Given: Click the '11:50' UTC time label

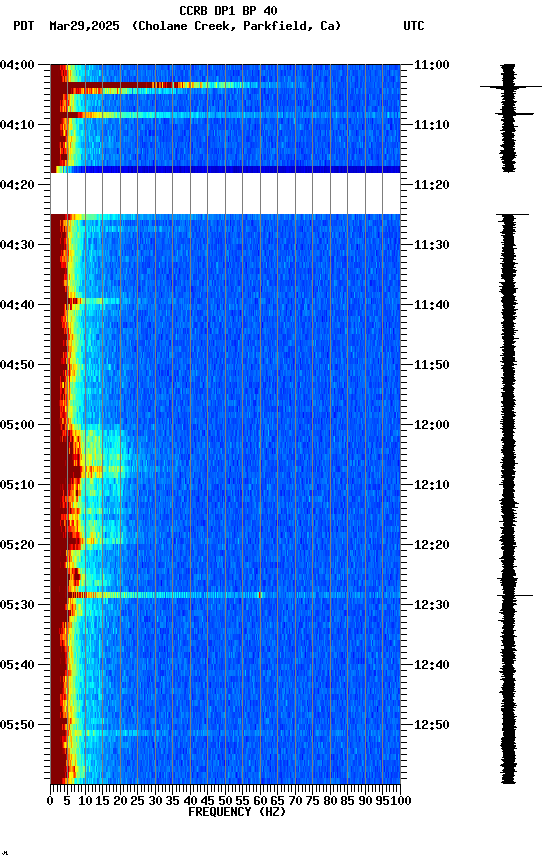Looking at the screenshot, I should 432,365.
